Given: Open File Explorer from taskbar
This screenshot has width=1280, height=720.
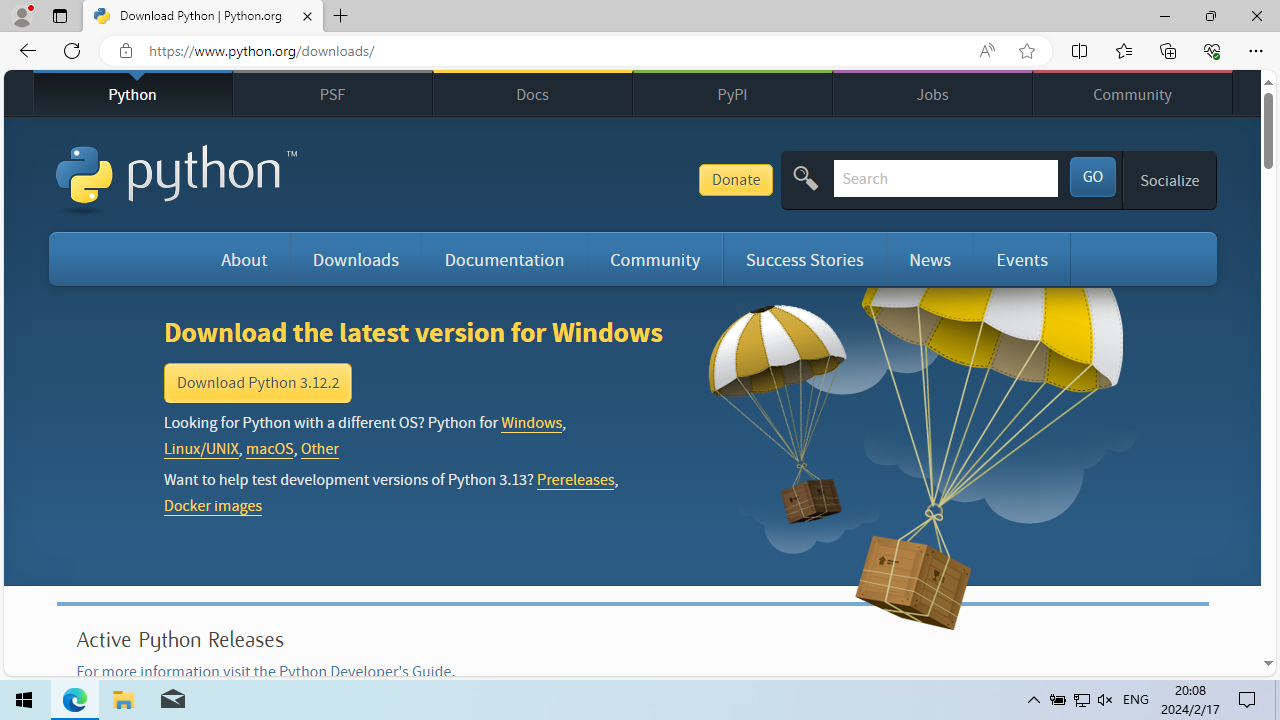Looking at the screenshot, I should pos(124,700).
